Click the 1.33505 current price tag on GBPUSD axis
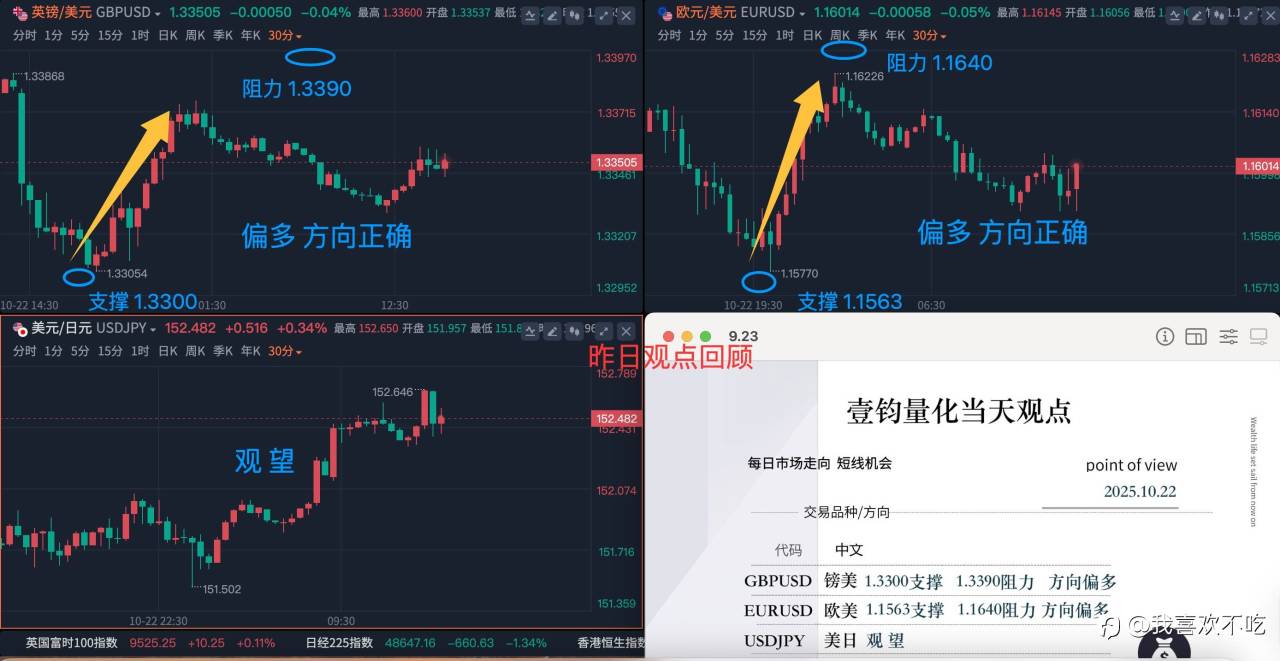 (615, 163)
